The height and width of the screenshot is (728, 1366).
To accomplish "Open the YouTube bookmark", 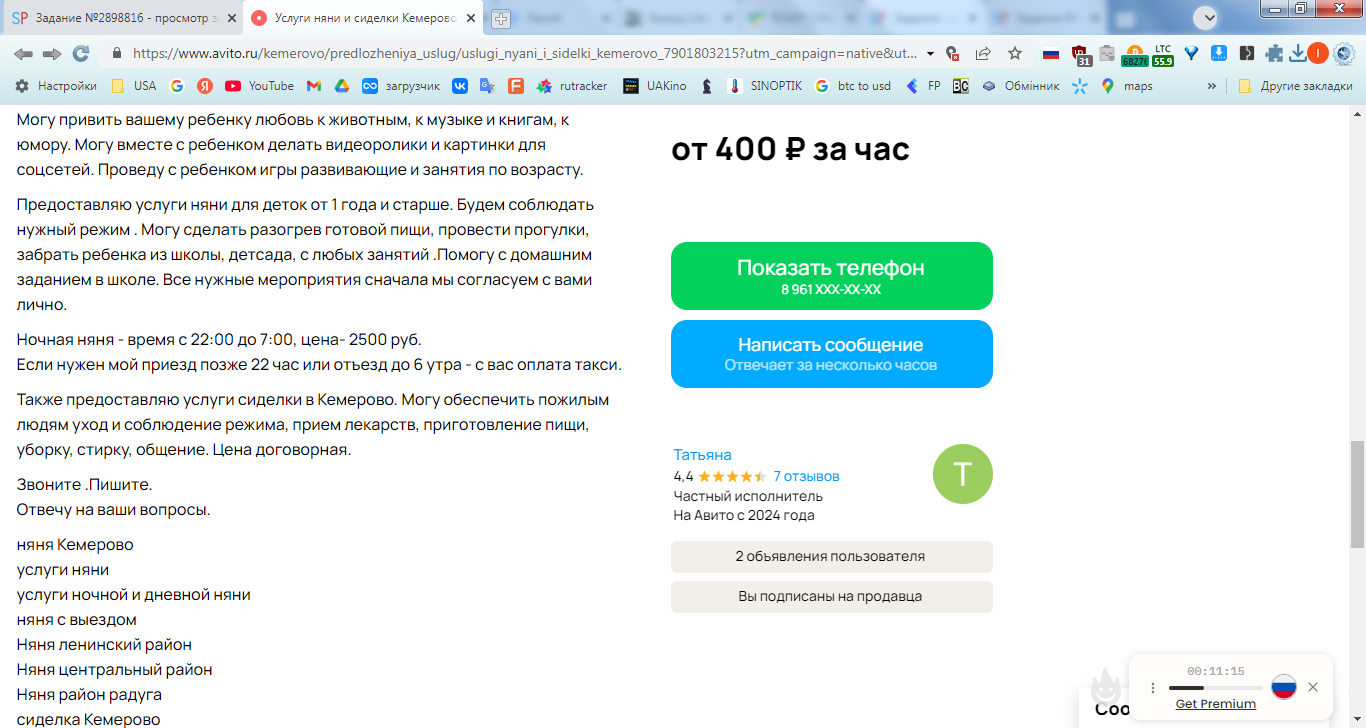I will click(259, 86).
